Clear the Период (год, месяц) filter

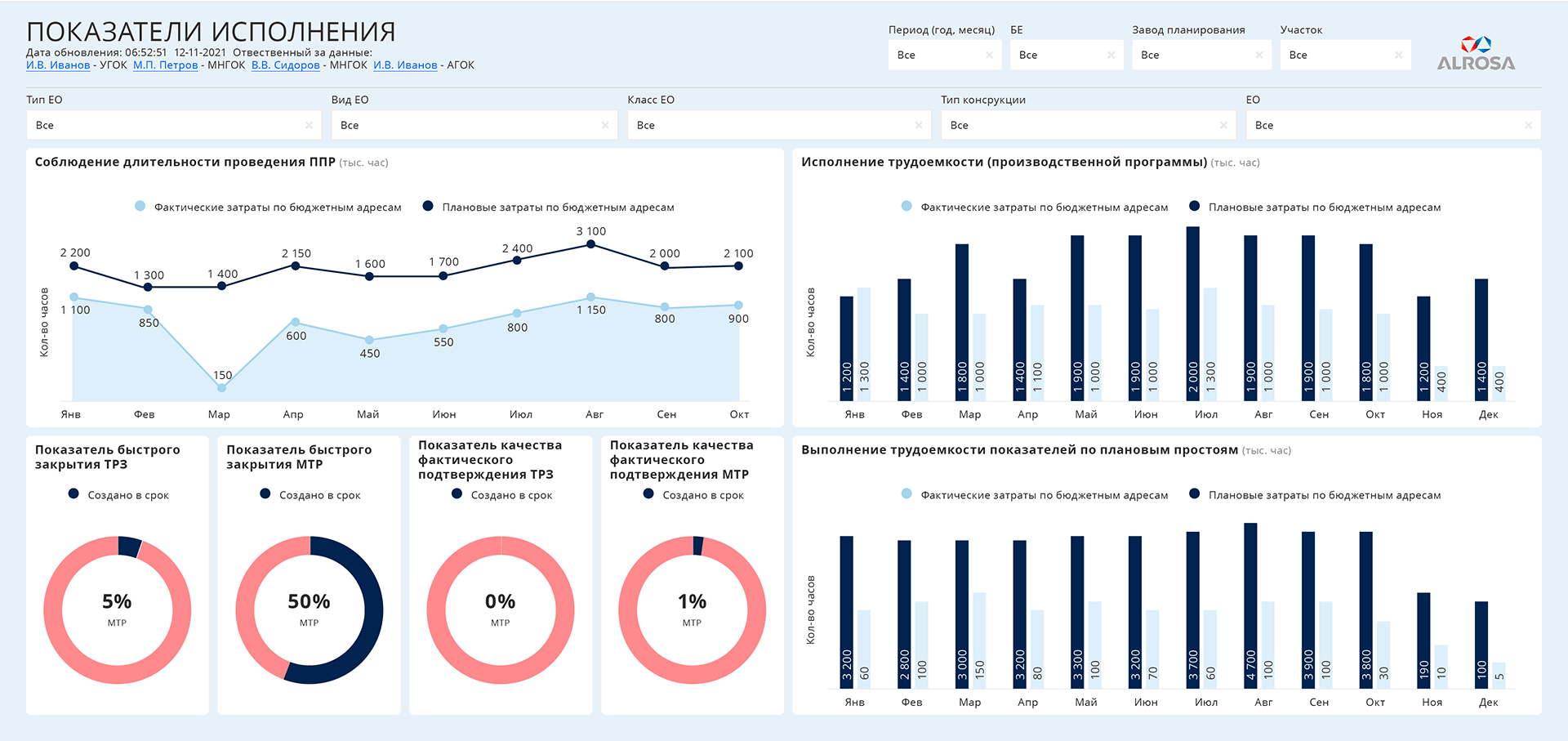[989, 56]
